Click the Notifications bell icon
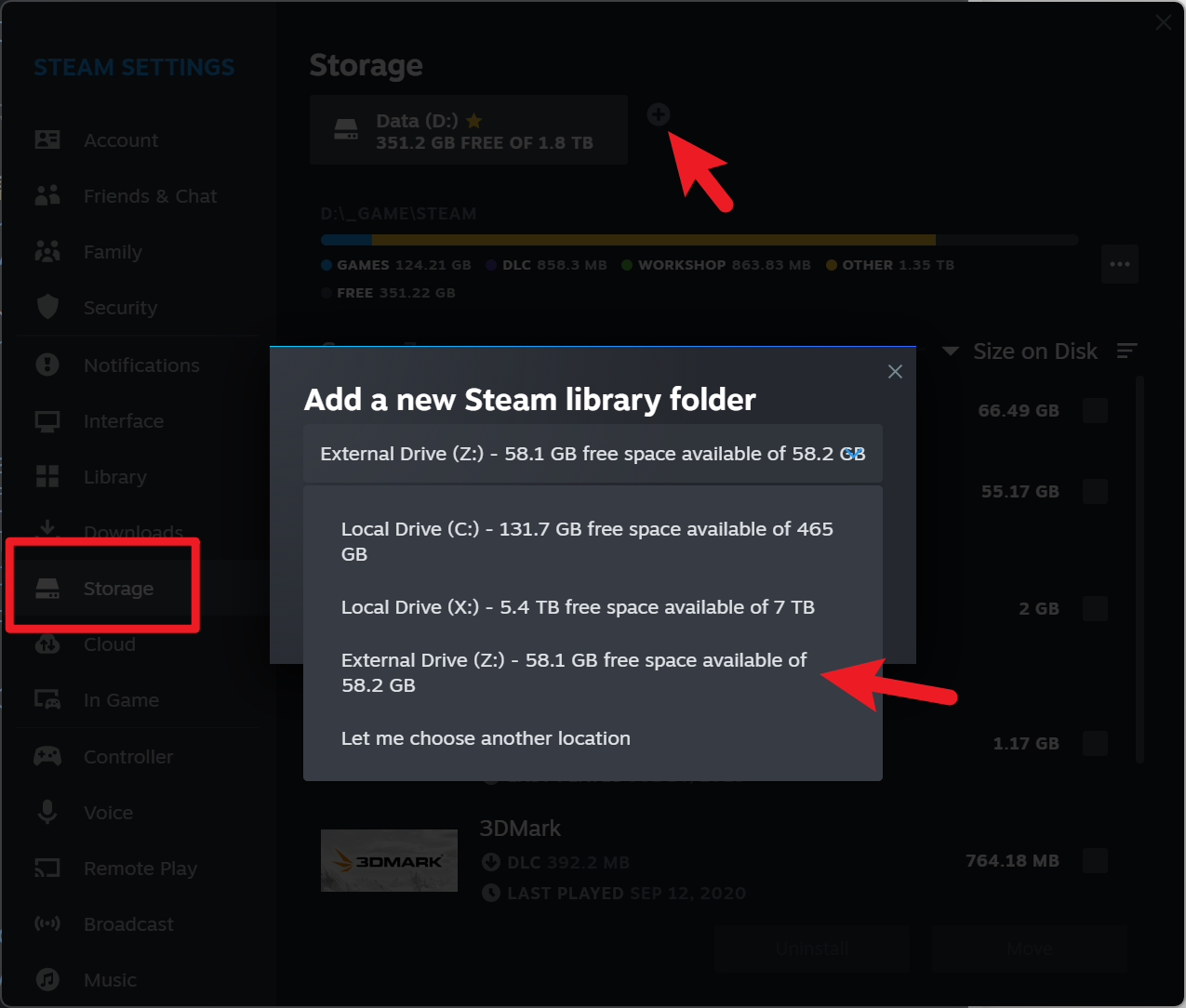 pyautogui.click(x=47, y=365)
